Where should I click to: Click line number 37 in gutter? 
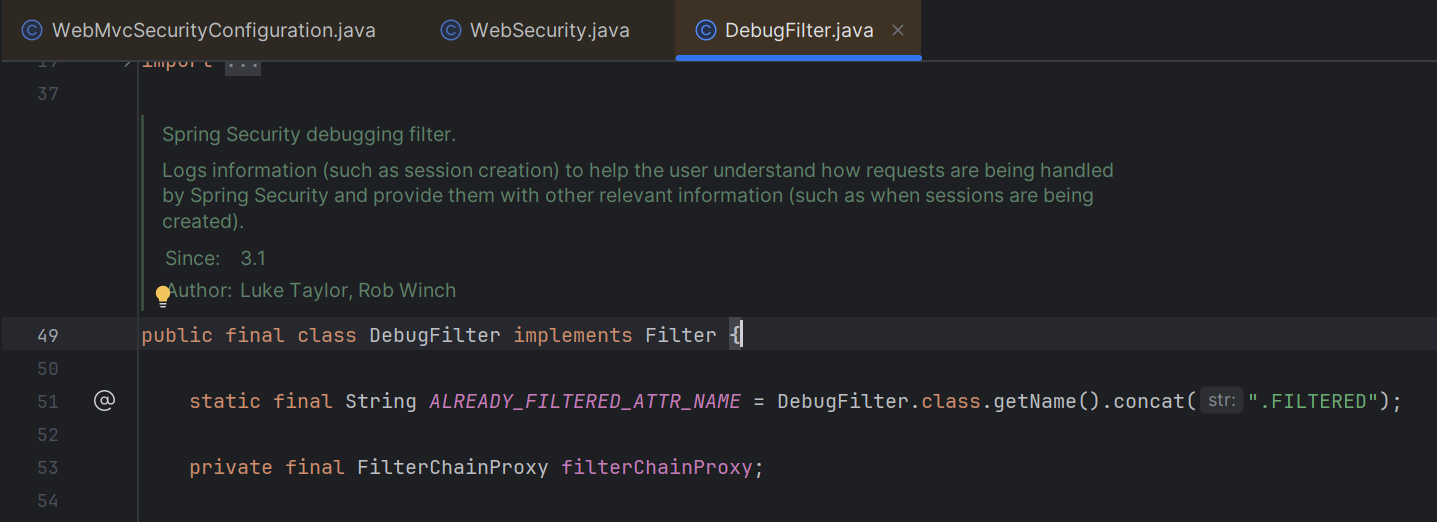point(48,94)
